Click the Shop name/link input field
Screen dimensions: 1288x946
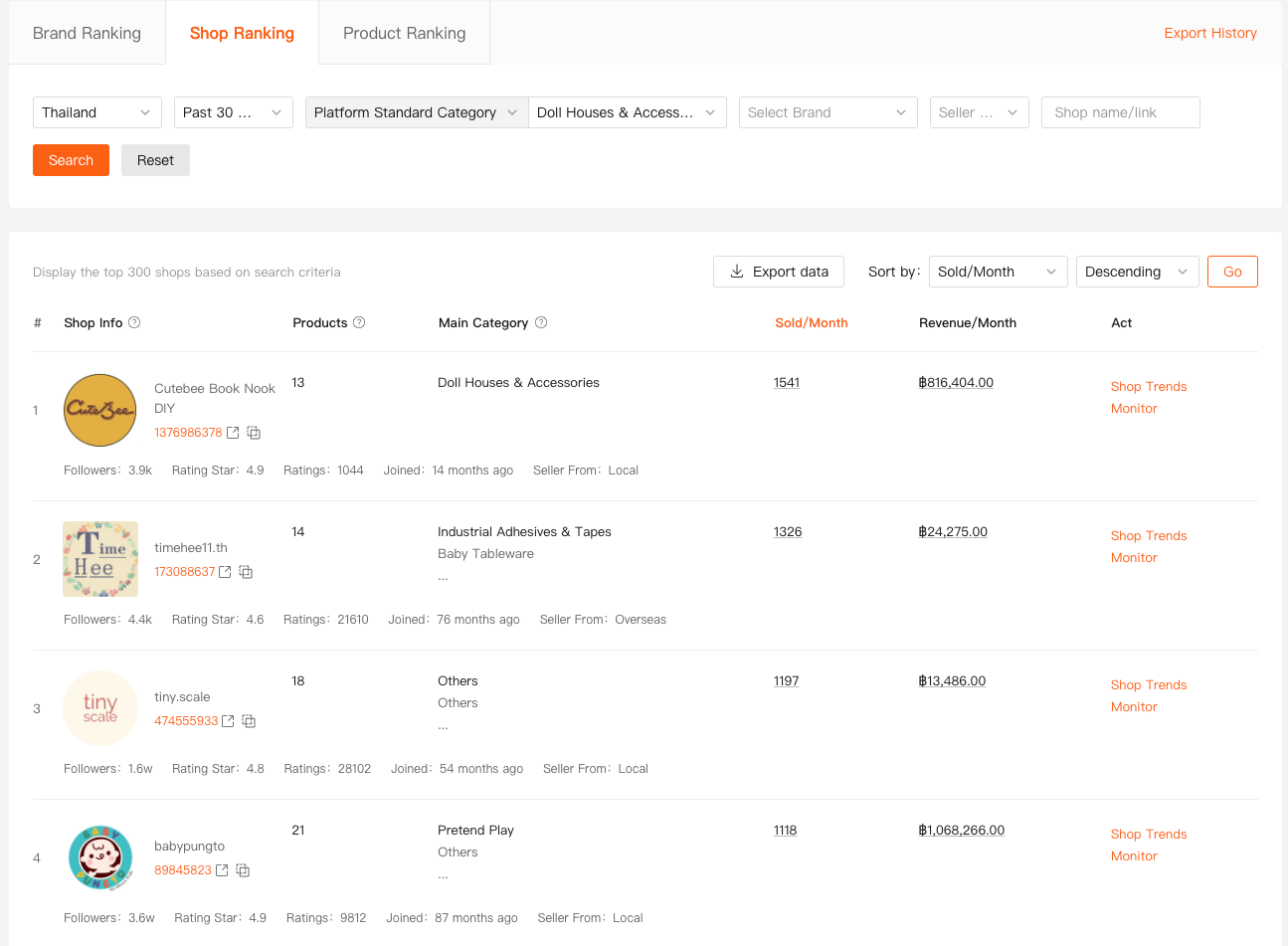1120,112
